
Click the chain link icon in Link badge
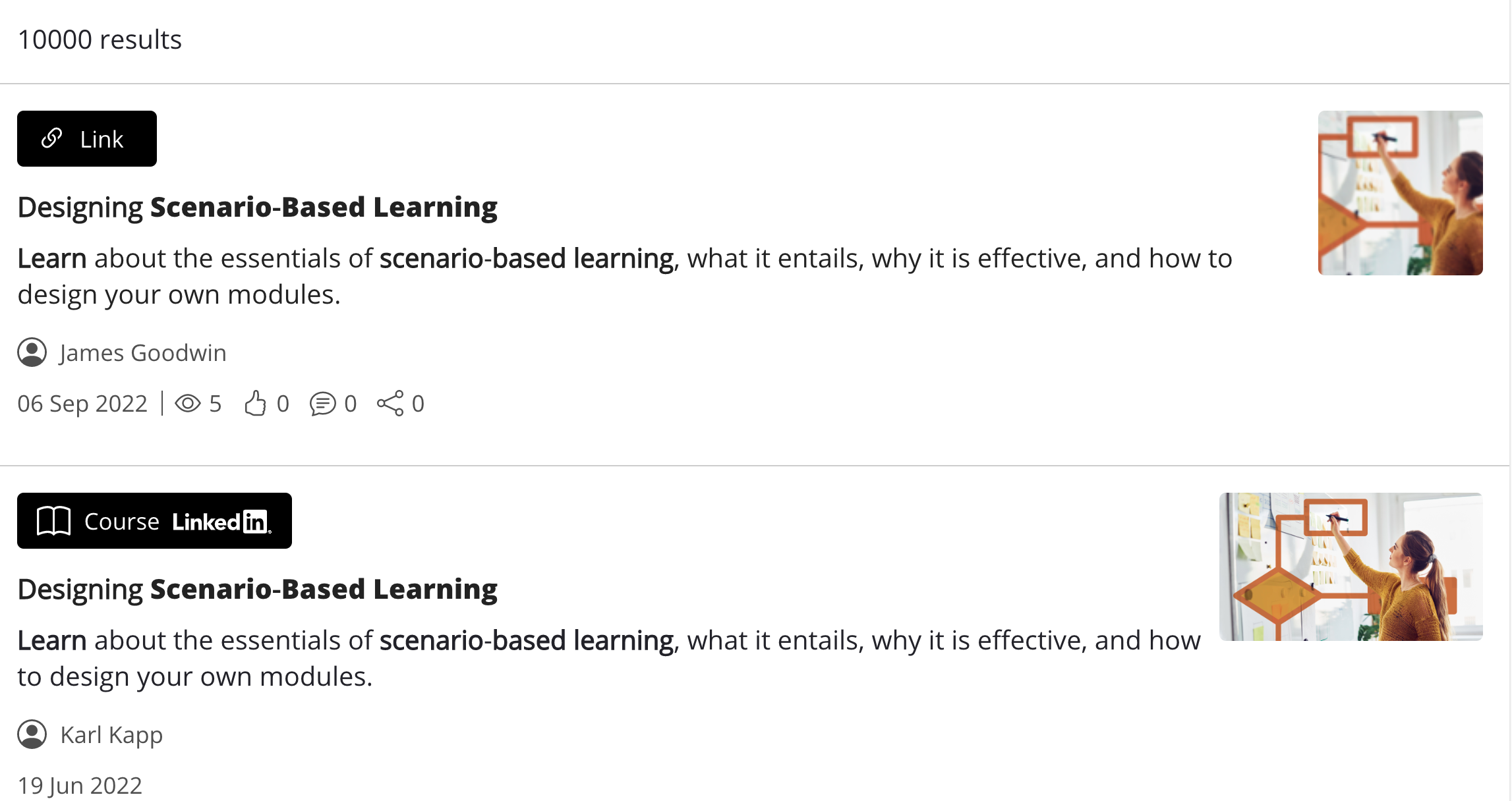(52, 138)
